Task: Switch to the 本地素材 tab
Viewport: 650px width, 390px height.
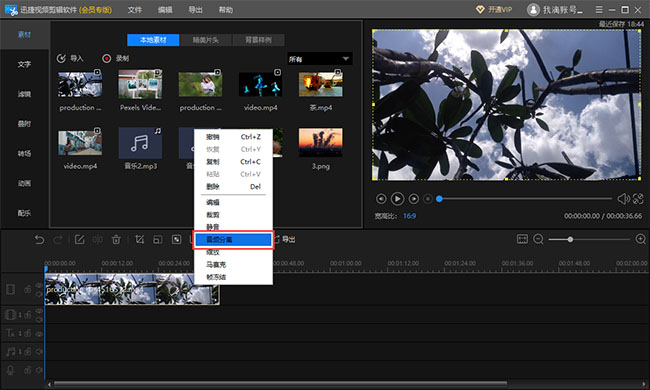Action: 153,40
